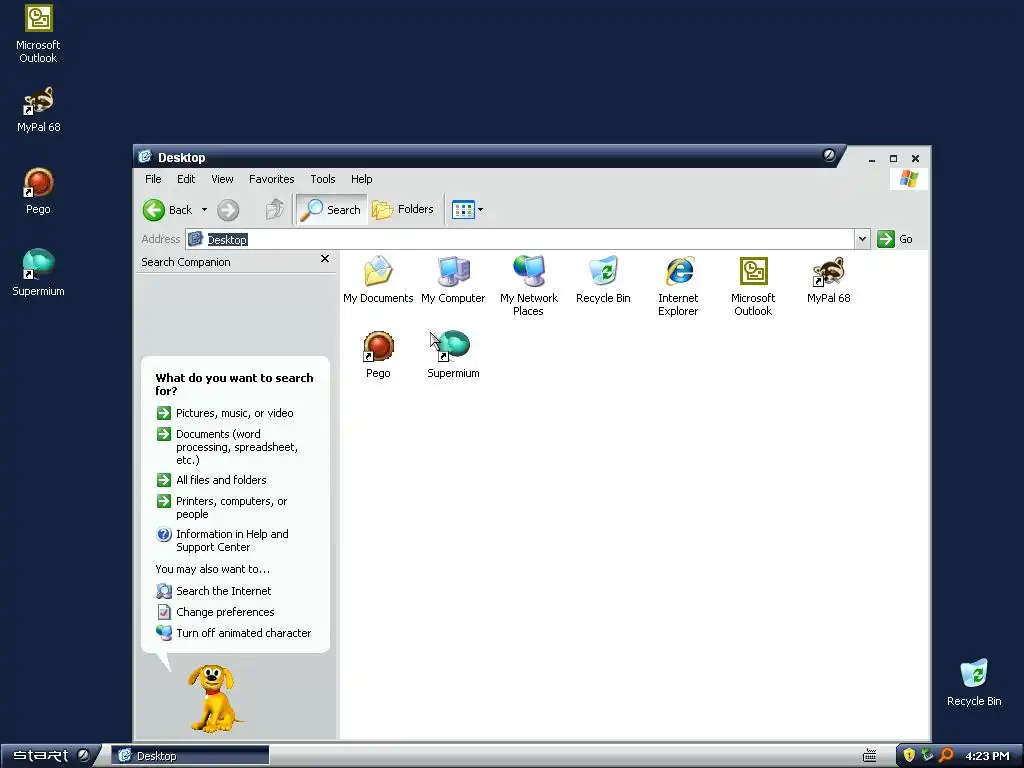Image resolution: width=1024 pixels, height=768 pixels.
Task: Click the green Back arrow button
Action: [x=167, y=210]
